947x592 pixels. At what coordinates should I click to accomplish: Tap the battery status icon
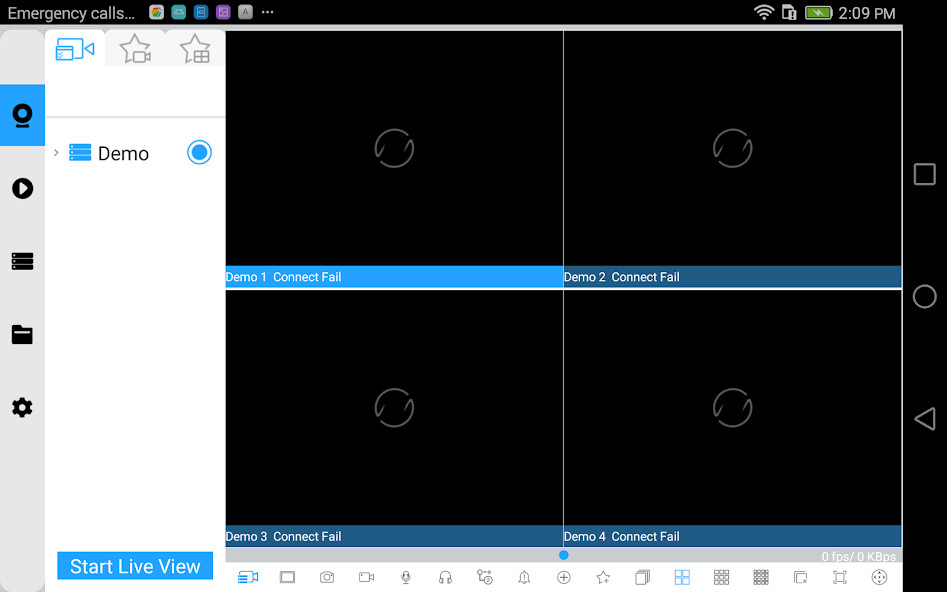(818, 13)
